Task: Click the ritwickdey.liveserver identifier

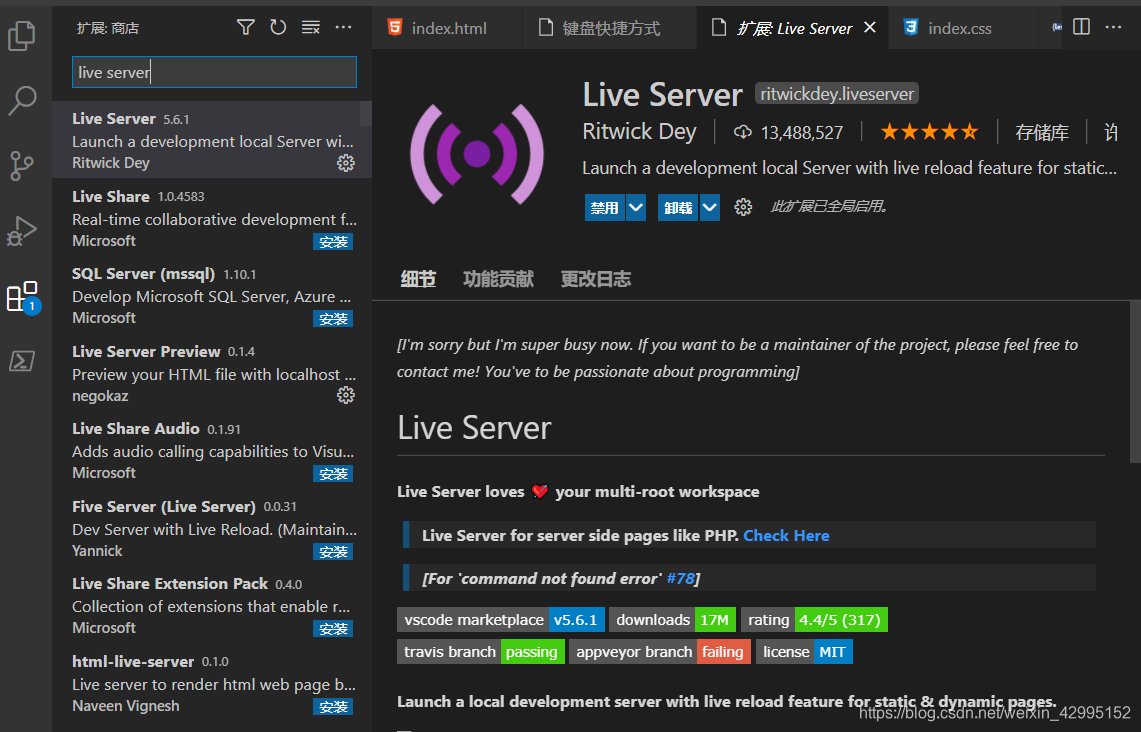Action: 837,94
